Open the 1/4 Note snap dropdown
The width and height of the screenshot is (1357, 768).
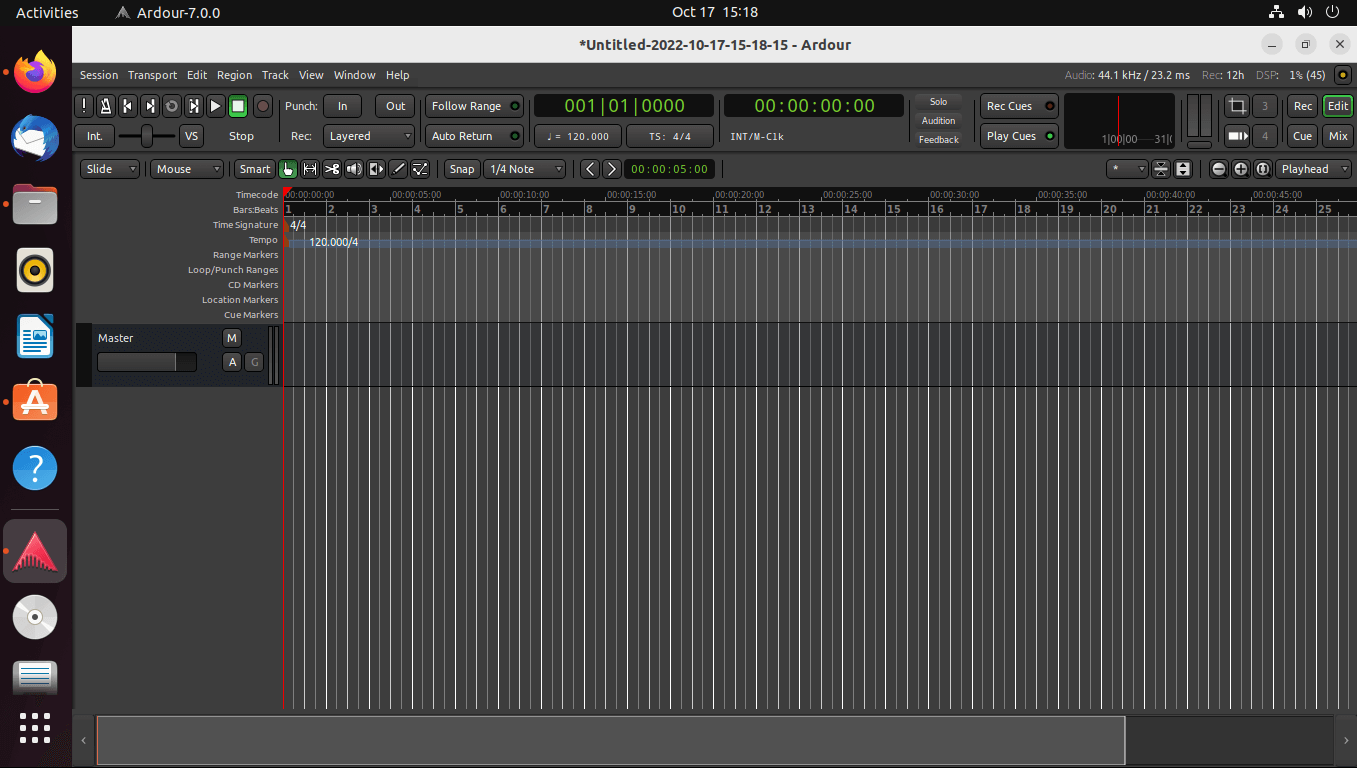525,169
